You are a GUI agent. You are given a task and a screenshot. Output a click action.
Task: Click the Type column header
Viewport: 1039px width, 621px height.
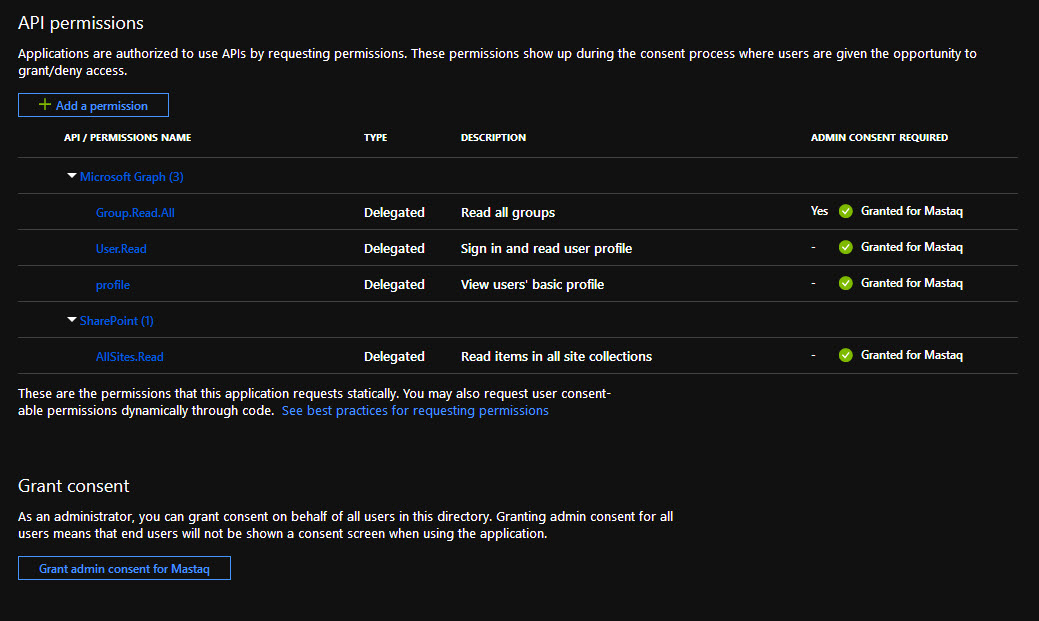(x=375, y=138)
